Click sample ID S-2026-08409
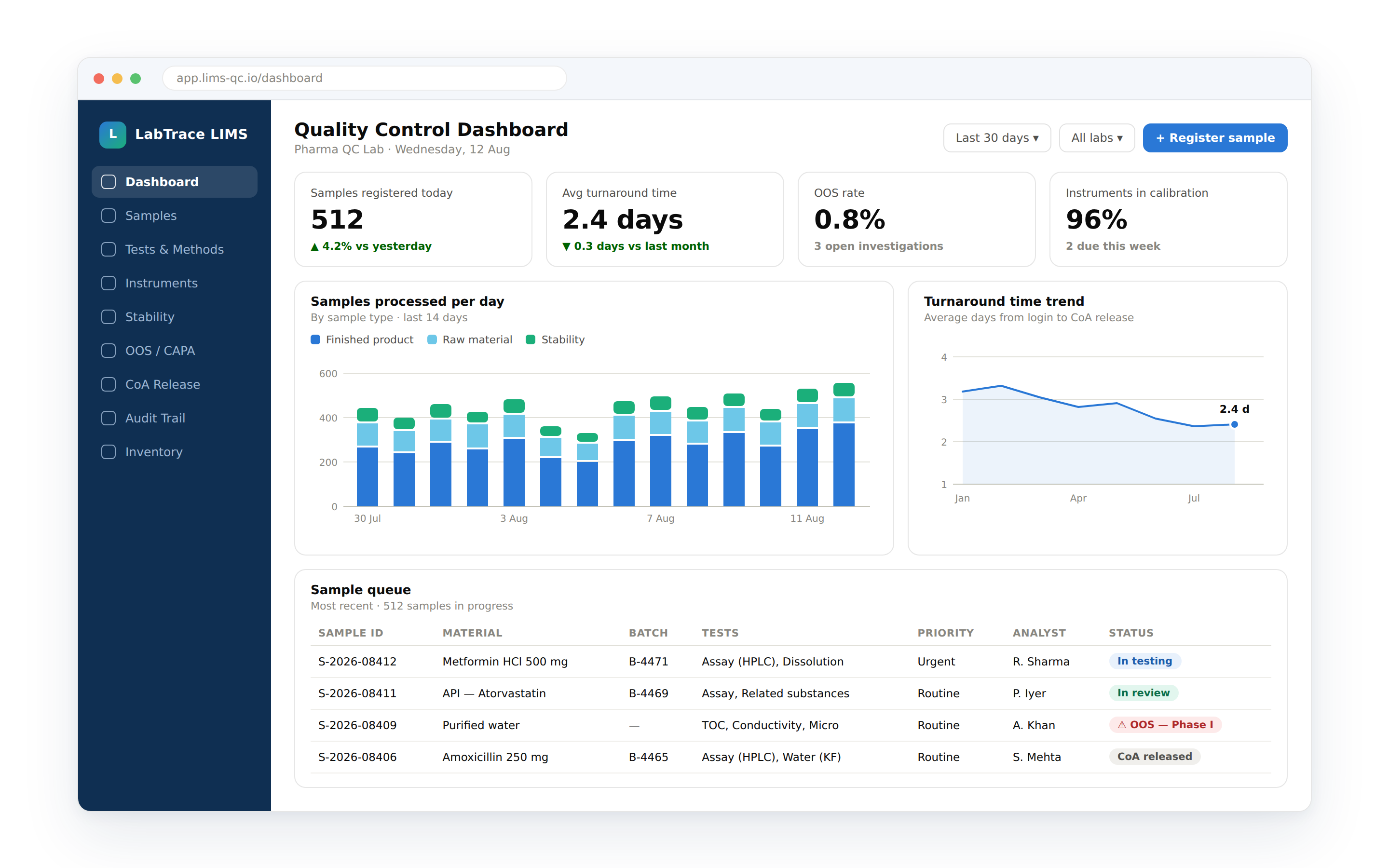Viewport: 1389px width, 868px height. point(357,725)
